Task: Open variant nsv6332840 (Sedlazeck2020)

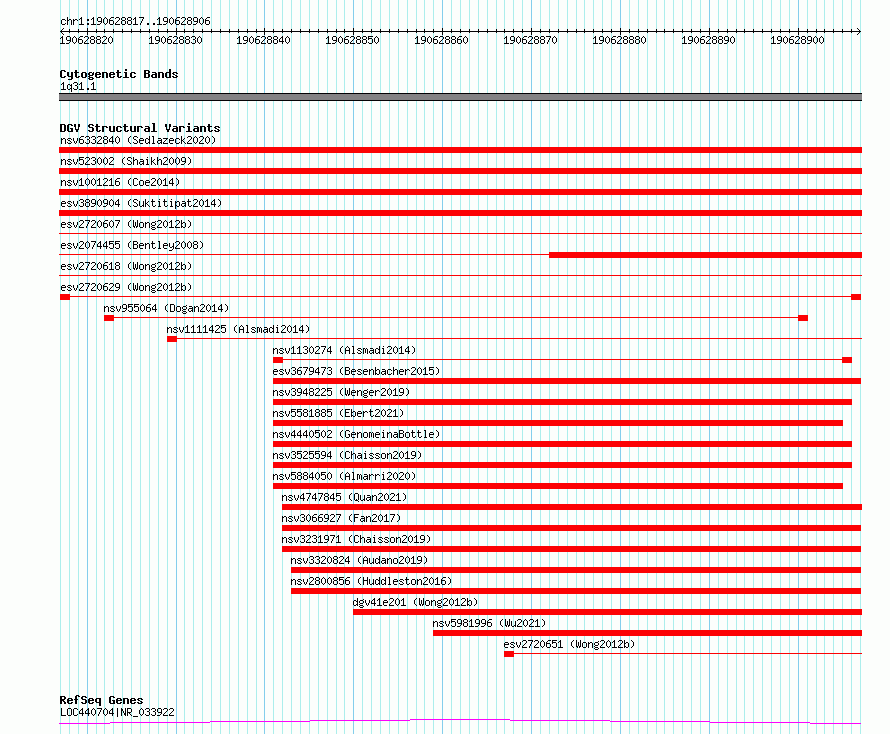Action: coord(138,140)
